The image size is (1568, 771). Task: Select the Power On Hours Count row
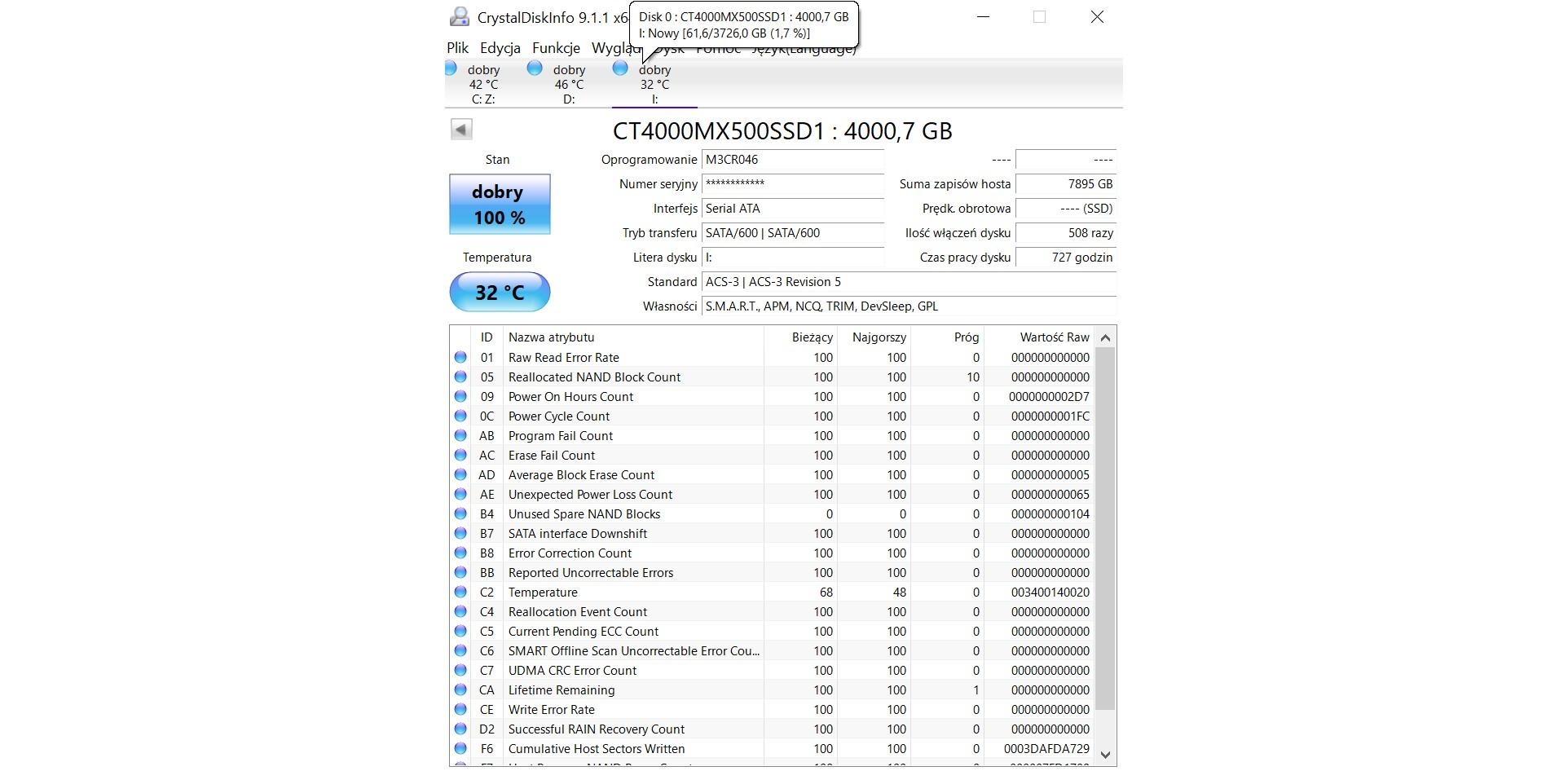[570, 397]
